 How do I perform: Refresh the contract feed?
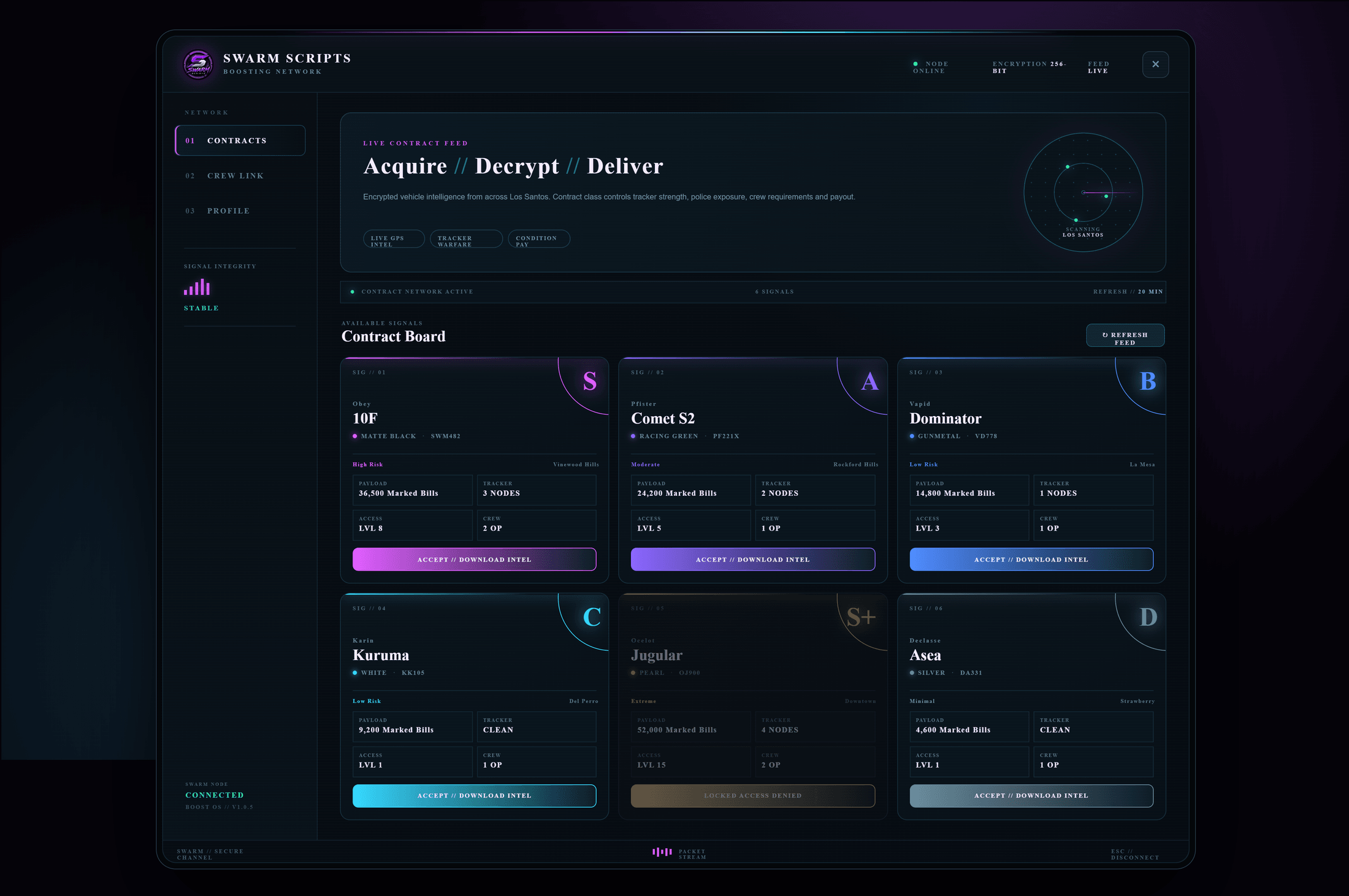pyautogui.click(x=1125, y=336)
